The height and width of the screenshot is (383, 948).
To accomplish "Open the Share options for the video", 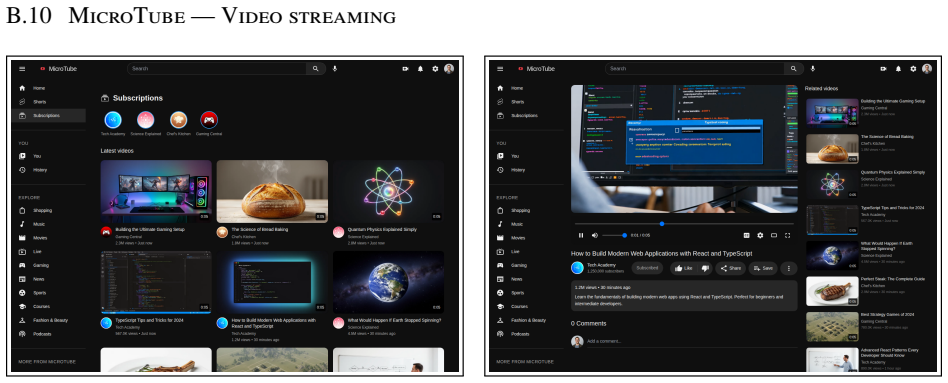I will tap(730, 268).
